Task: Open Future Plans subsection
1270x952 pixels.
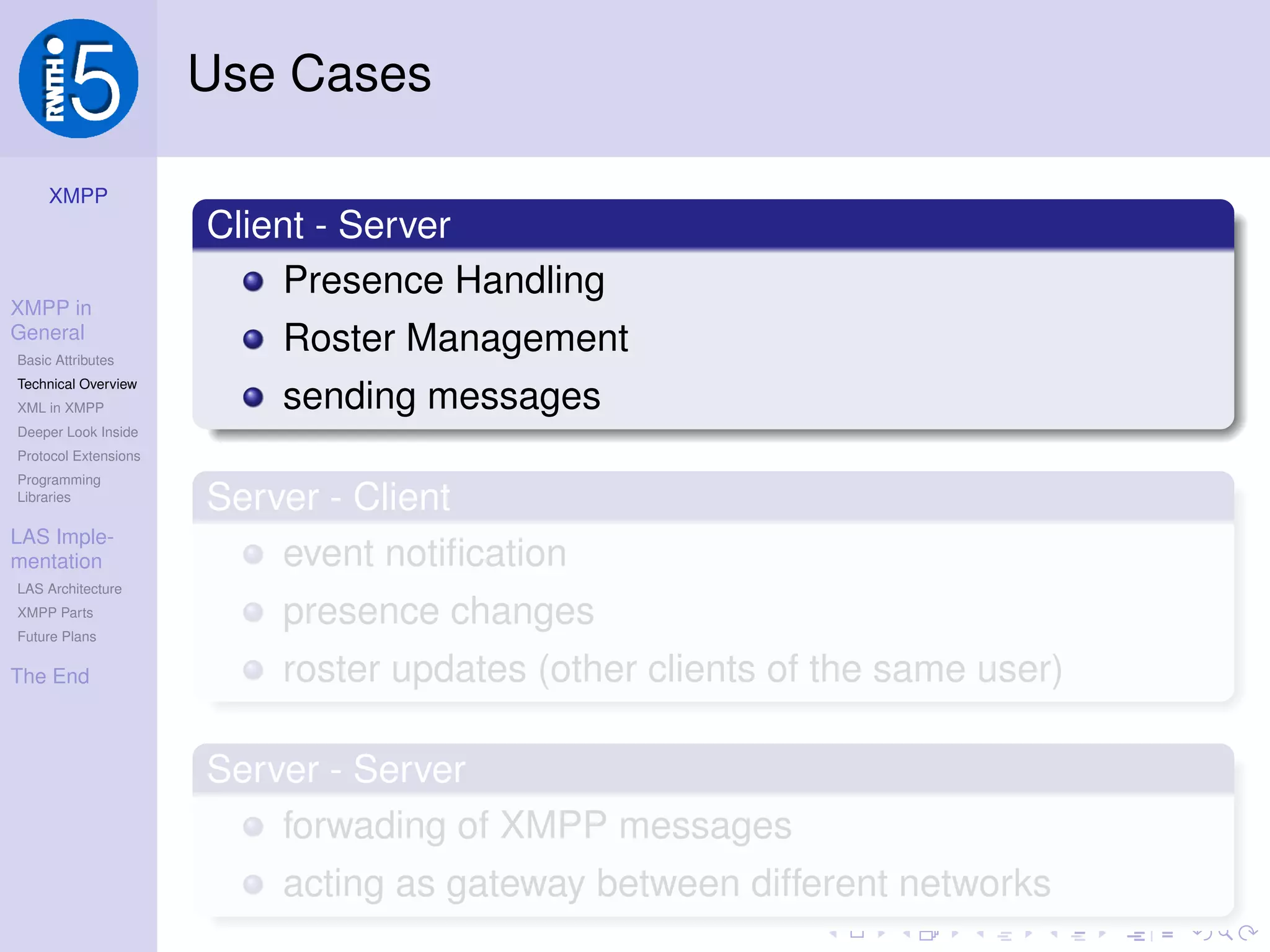Action: coord(56,637)
